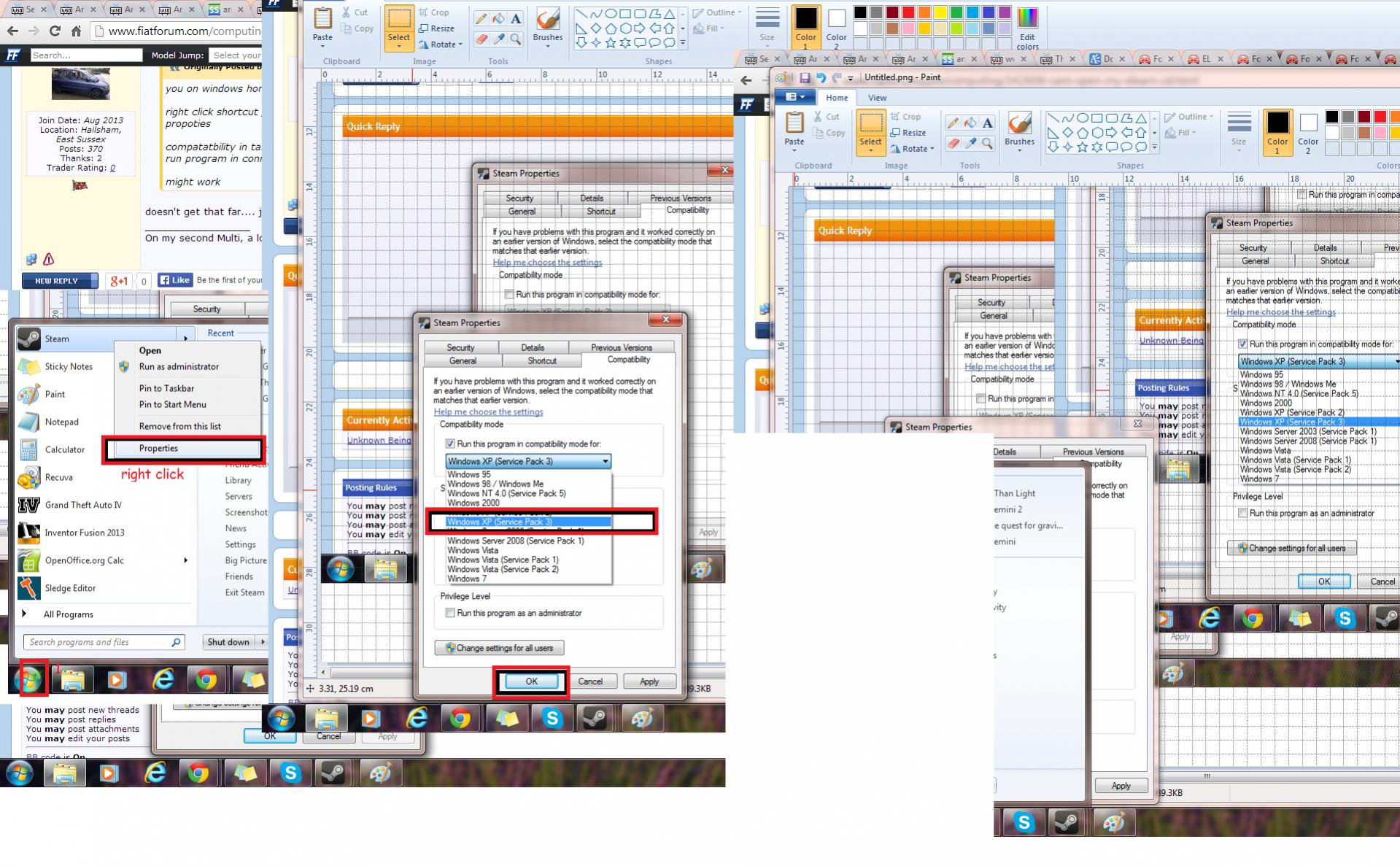Pick the red swatch in the top Paint ribbon palette
This screenshot has height=866, width=1400.
pos(908,12)
